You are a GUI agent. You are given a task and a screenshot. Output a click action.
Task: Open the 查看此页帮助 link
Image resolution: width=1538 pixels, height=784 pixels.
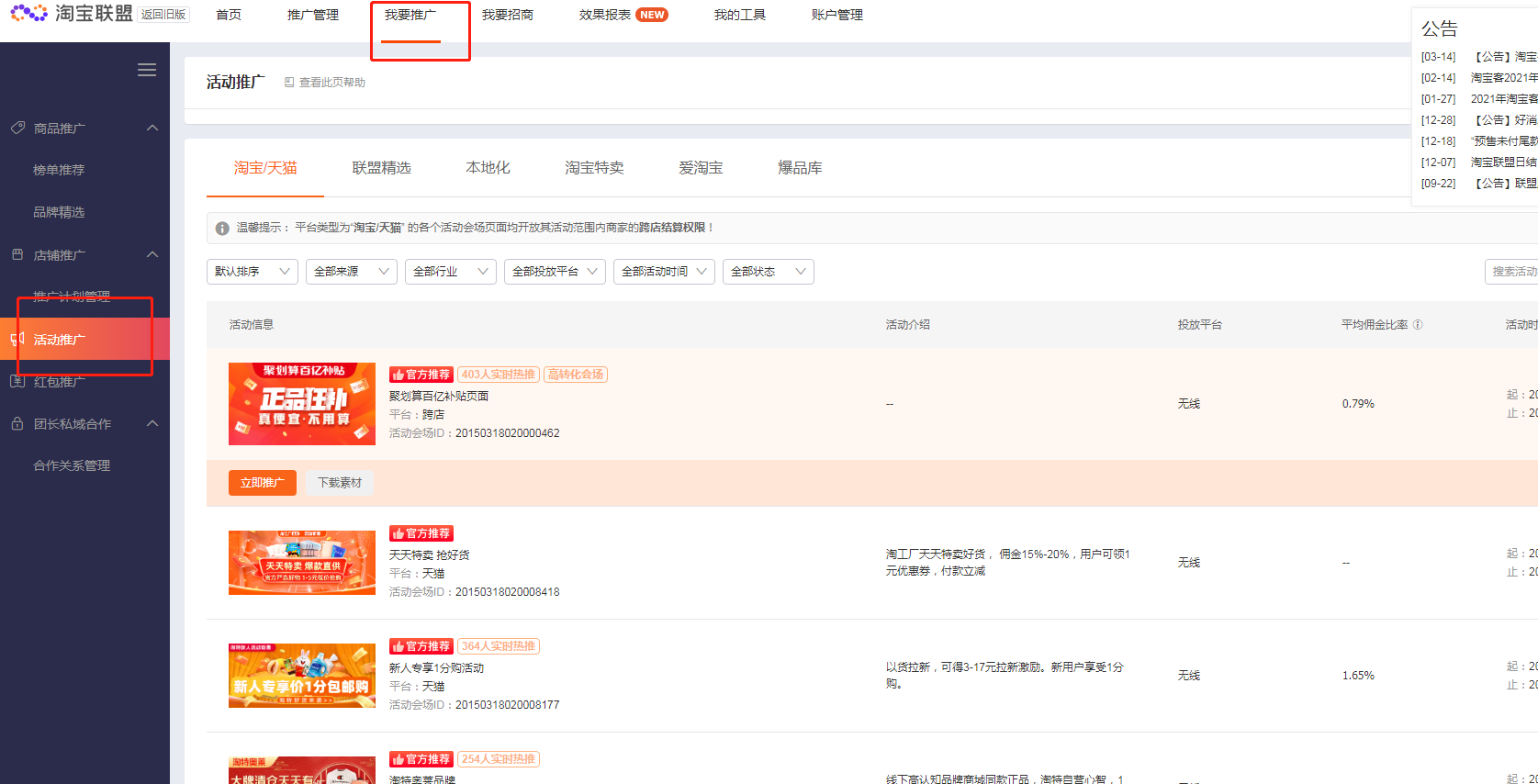tap(332, 83)
